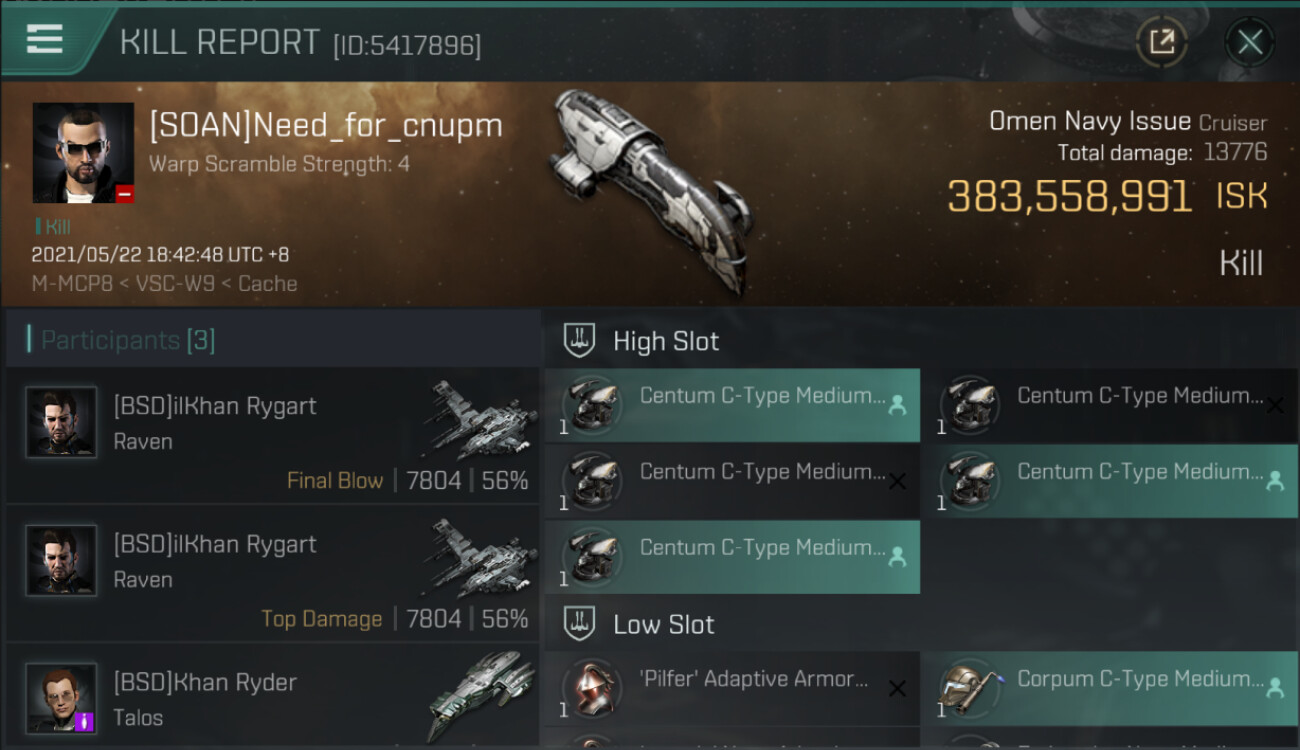The image size is (1300, 750).
Task: Click the Low Slot shield icon
Action: tap(579, 624)
